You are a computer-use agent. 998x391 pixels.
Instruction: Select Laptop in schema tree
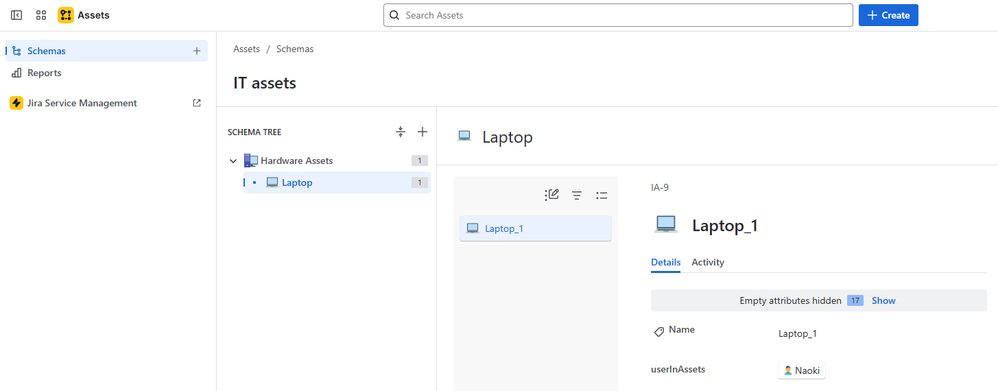click(x=337, y=183)
